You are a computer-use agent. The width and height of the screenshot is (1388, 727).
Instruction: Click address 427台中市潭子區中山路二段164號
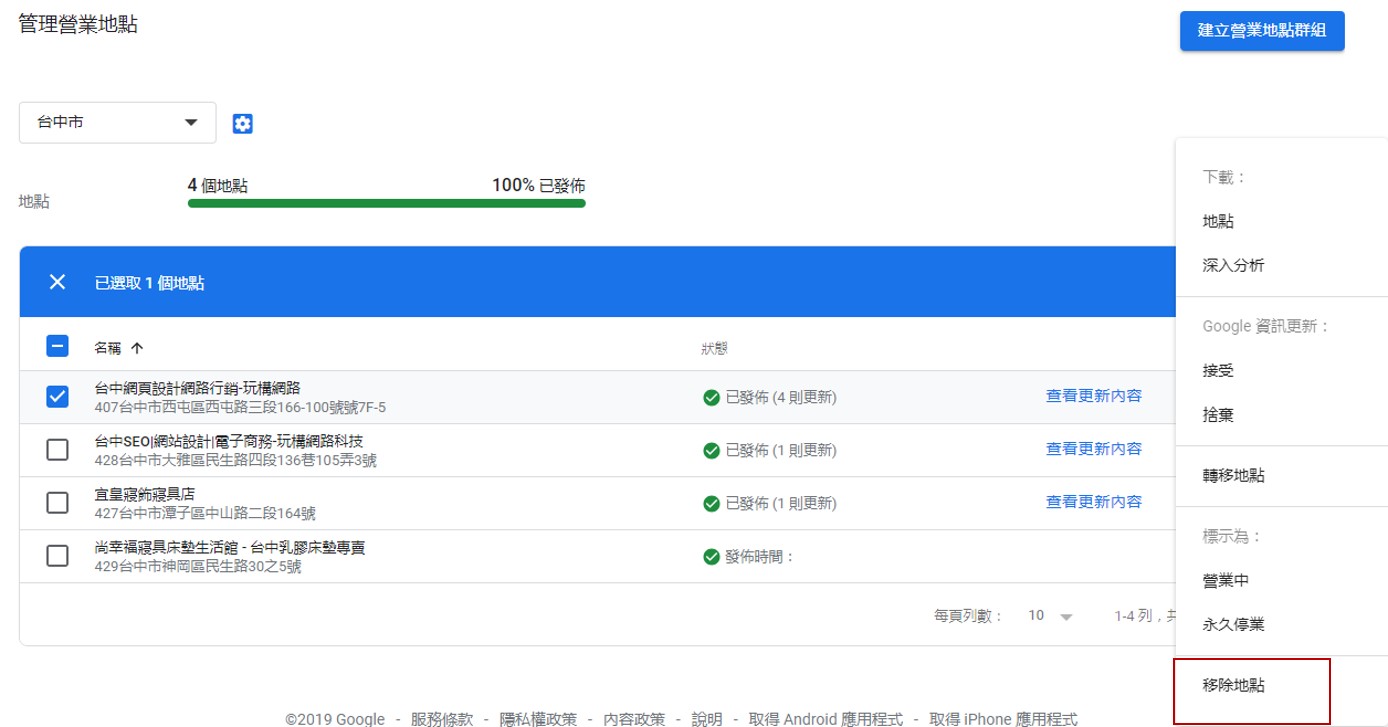coord(205,513)
